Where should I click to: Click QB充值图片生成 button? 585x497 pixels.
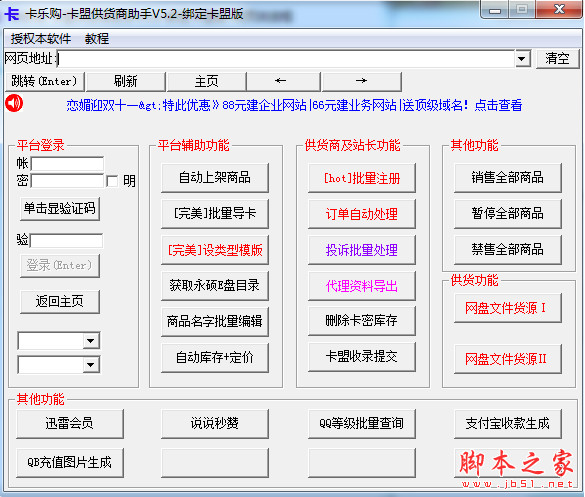(x=70, y=463)
